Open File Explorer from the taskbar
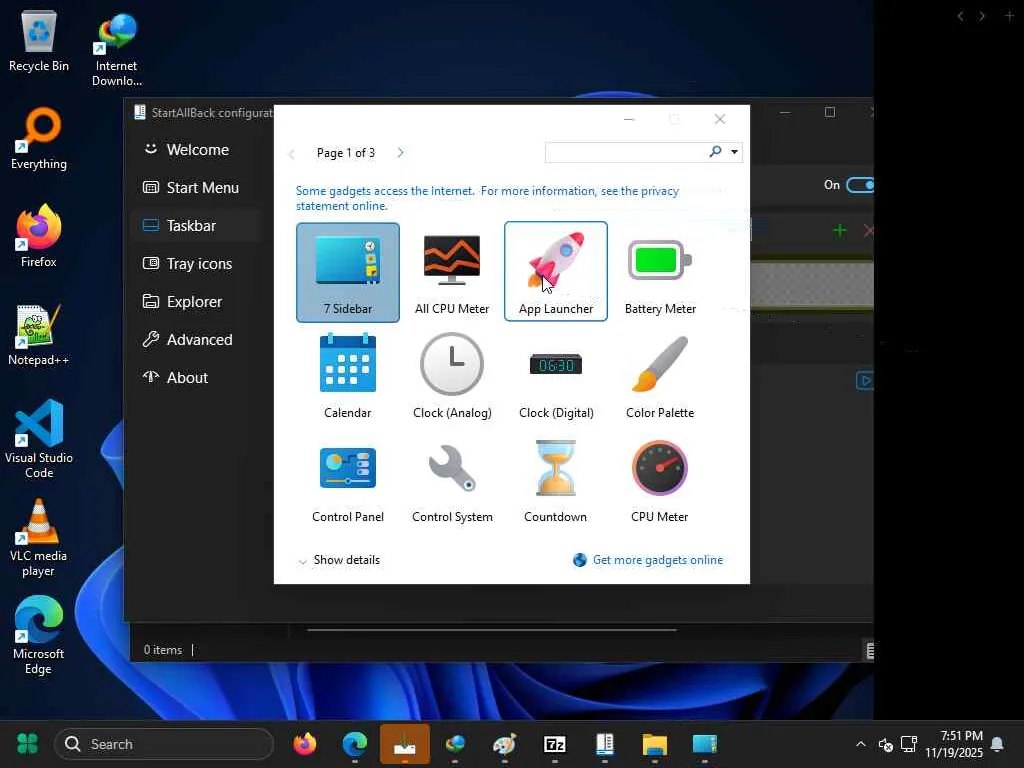The image size is (1024, 768). tap(654, 744)
